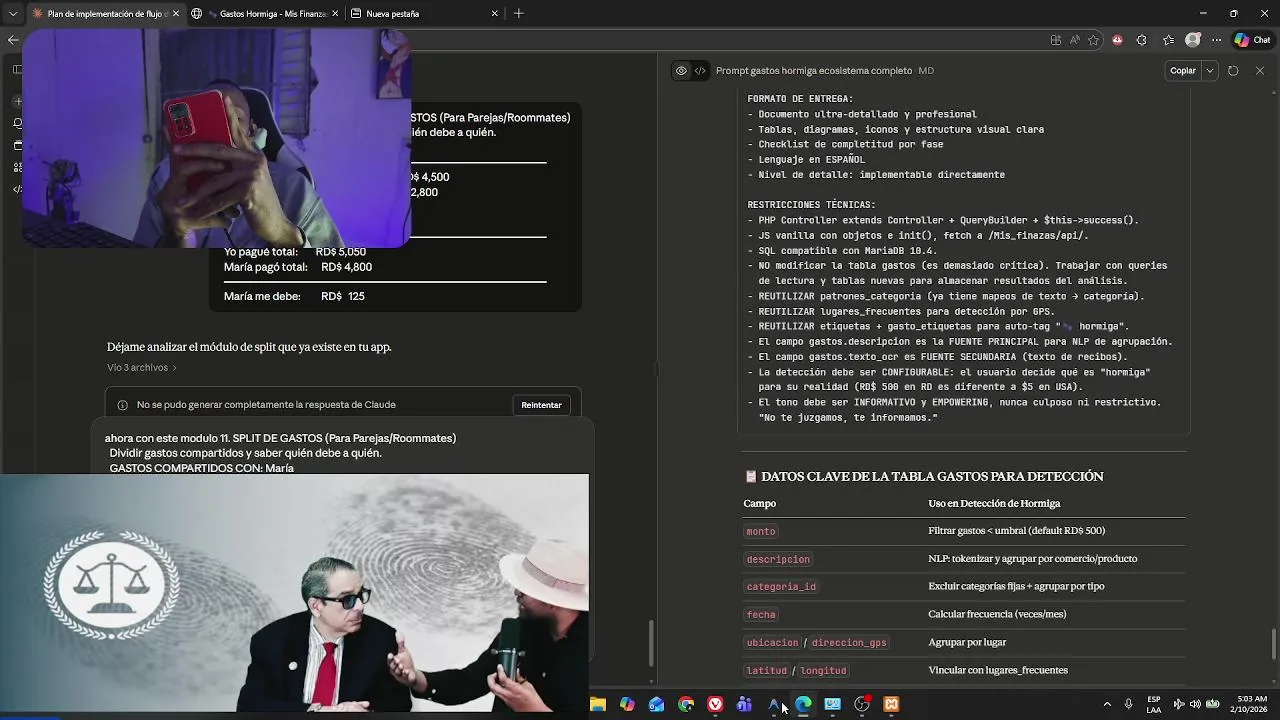Open the ESP LAA language switcher
Image resolution: width=1280 pixels, height=720 pixels.
[x=1154, y=705]
